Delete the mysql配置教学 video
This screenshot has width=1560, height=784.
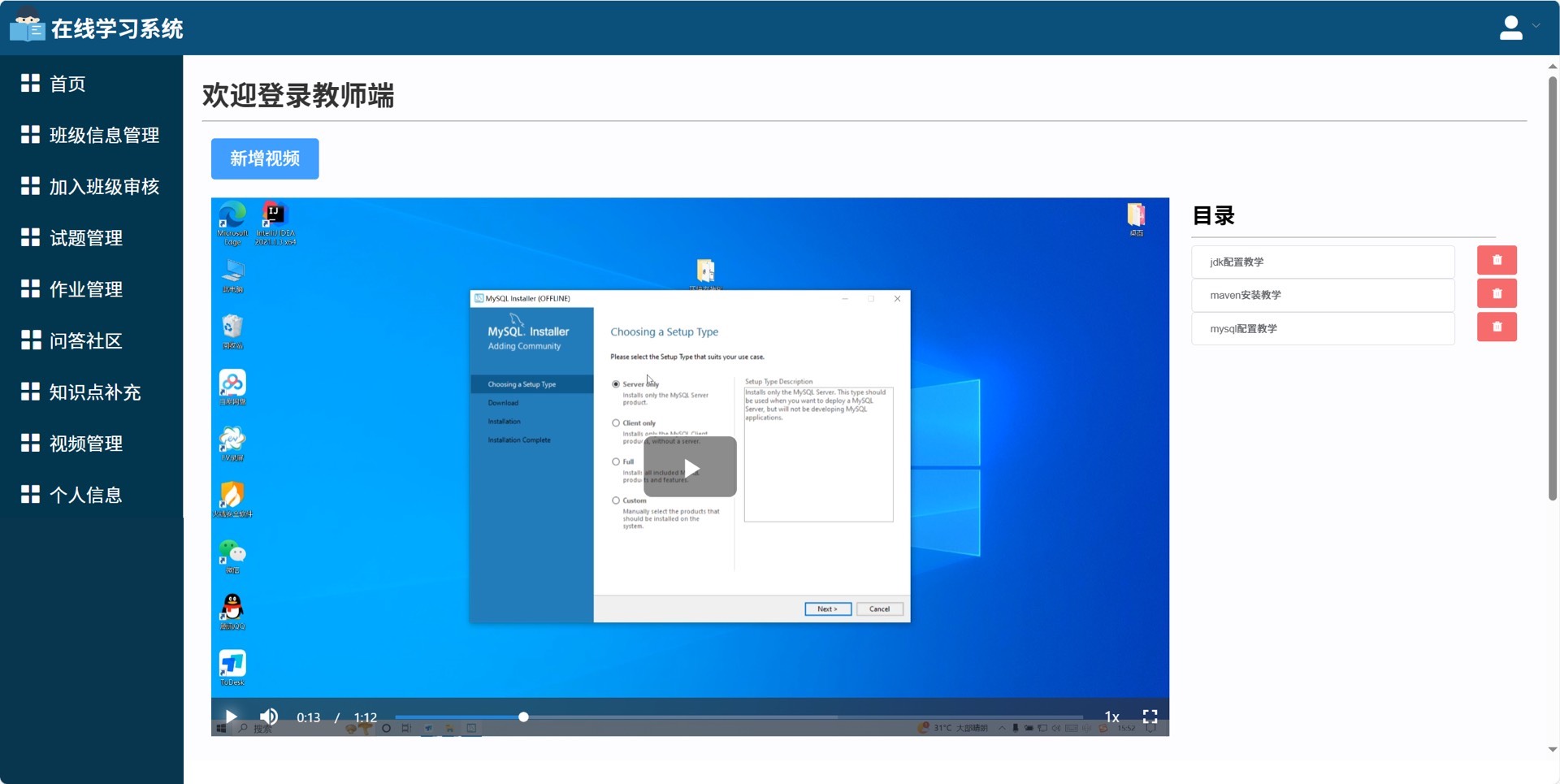click(x=1497, y=327)
